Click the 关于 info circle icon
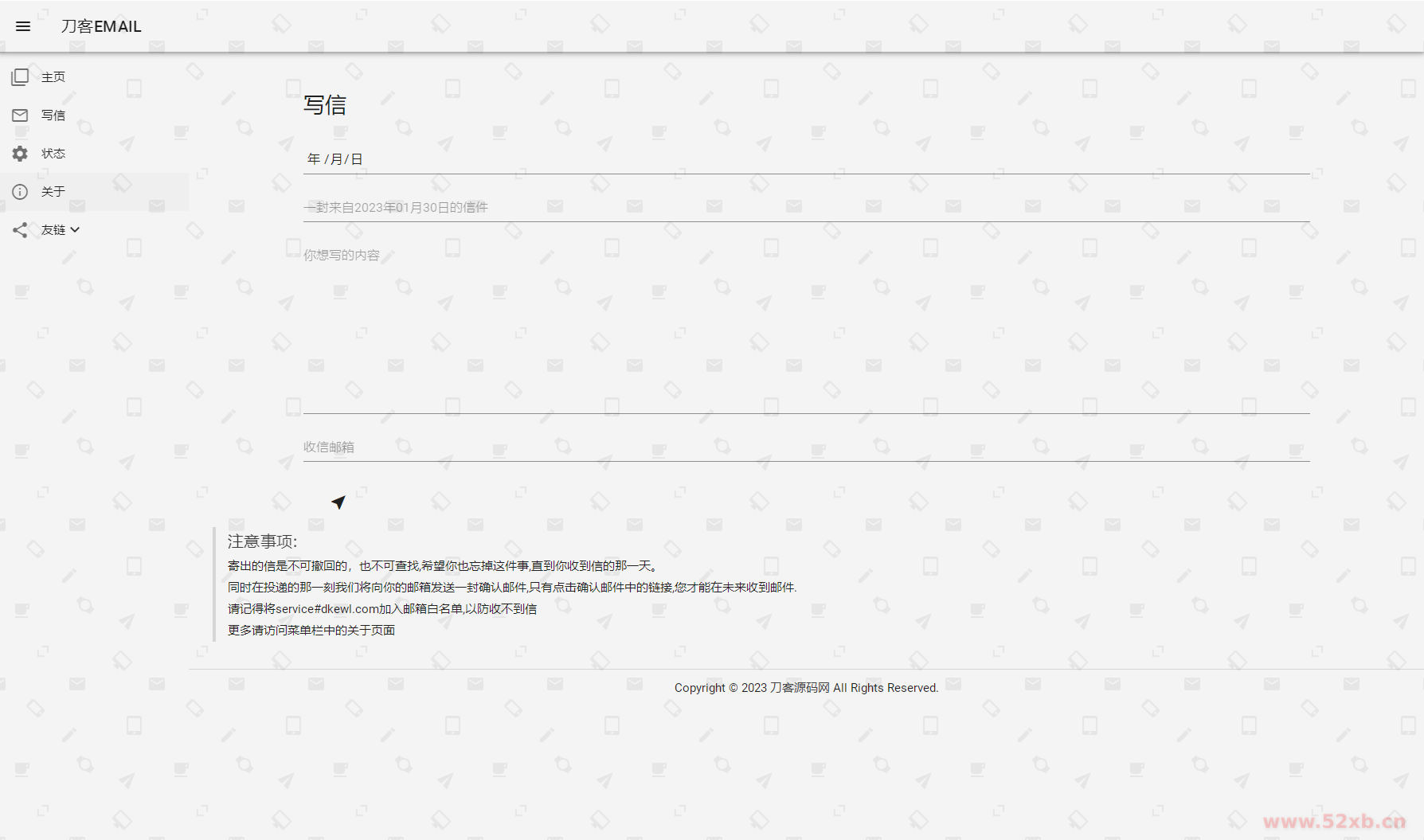1424x840 pixels. tap(20, 192)
